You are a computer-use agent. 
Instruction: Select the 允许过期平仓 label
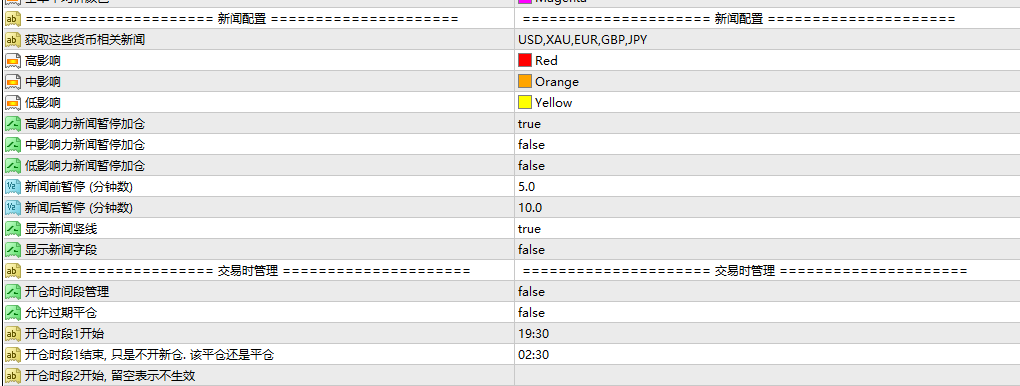[60, 312]
